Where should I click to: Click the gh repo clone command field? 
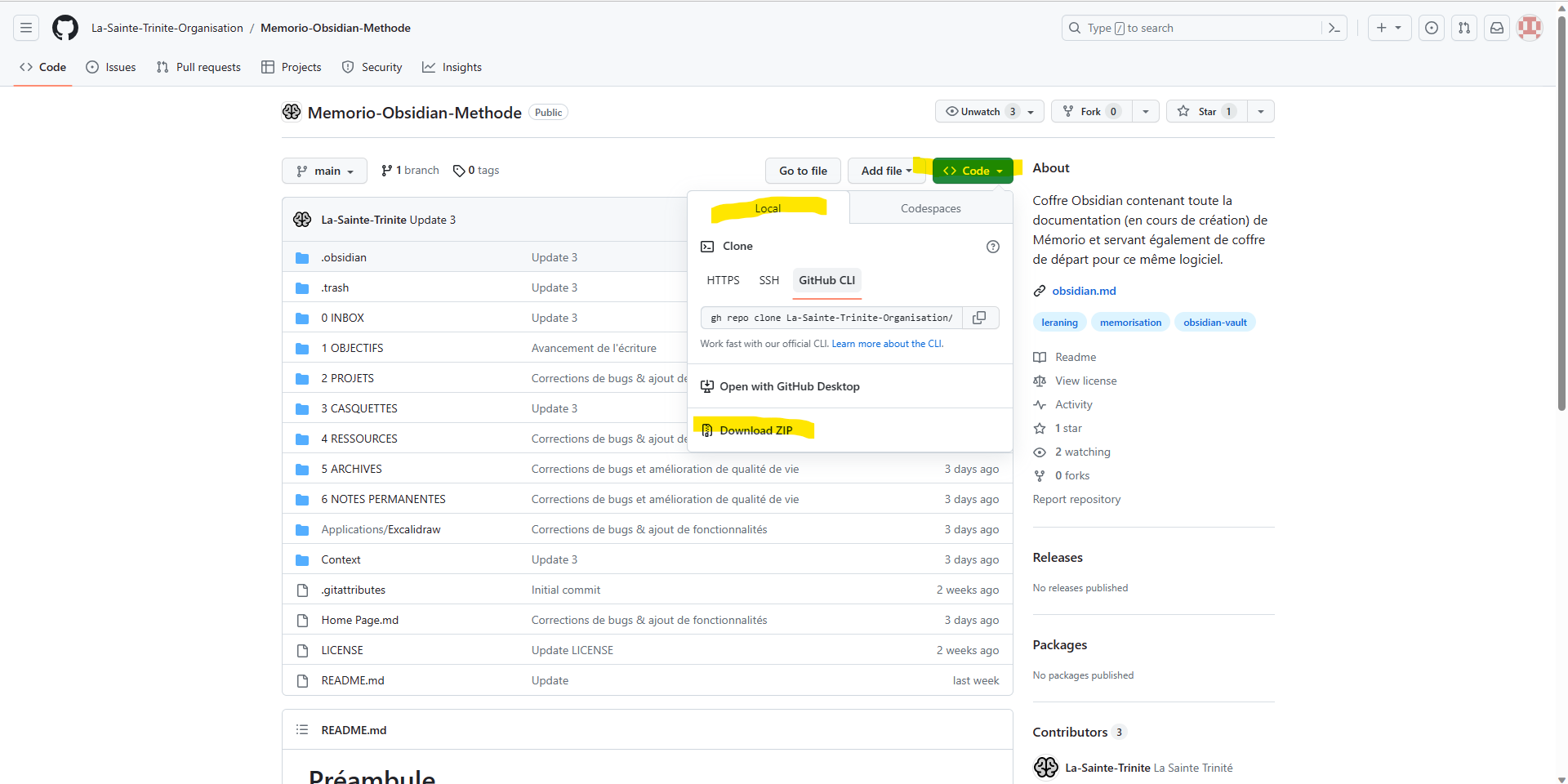click(831, 318)
